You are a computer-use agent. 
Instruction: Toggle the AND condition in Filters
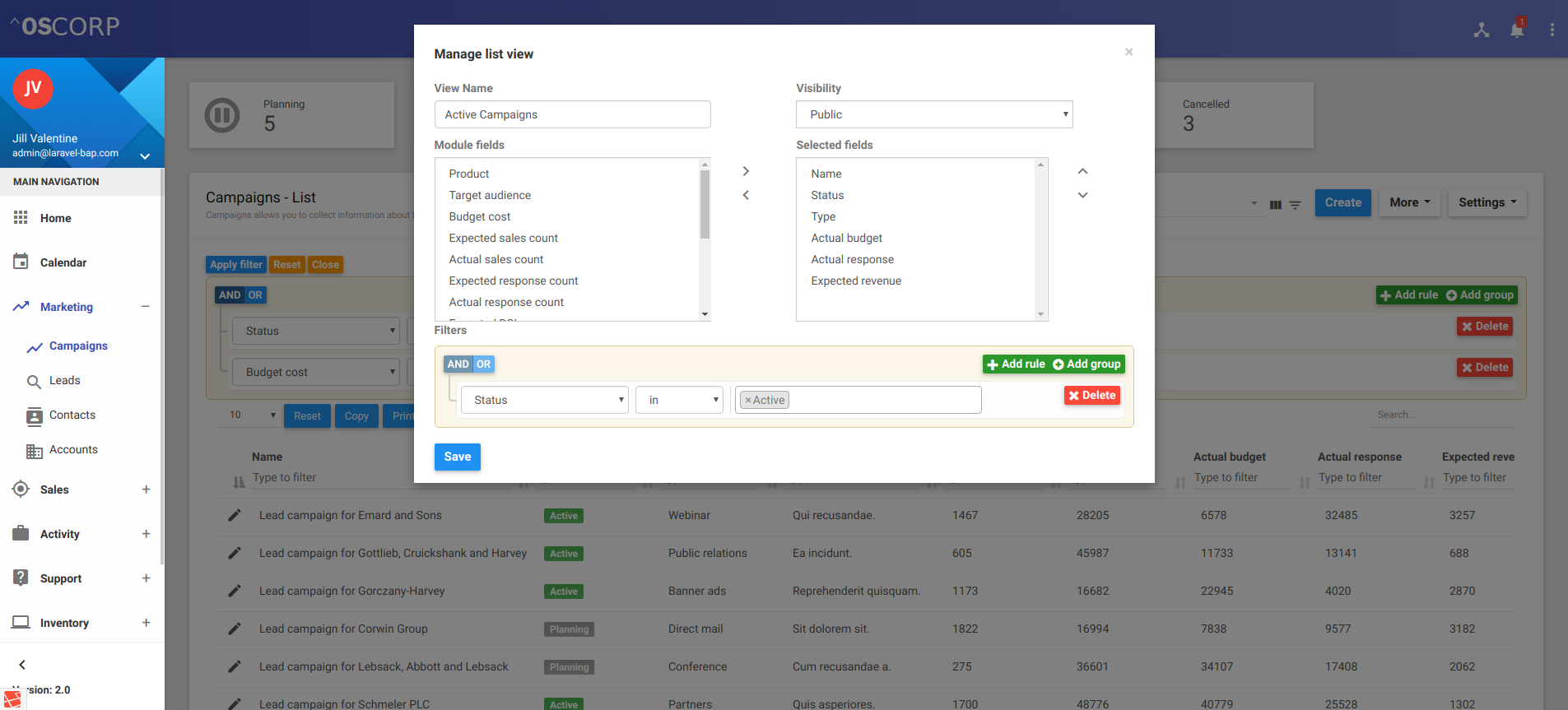(x=458, y=364)
